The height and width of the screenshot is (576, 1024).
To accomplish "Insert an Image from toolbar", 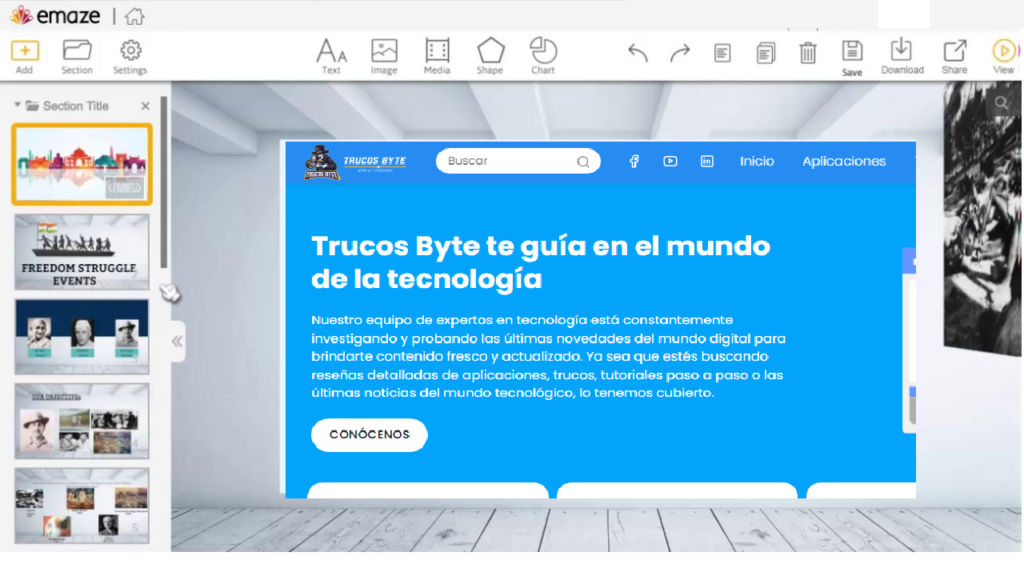I will pyautogui.click(x=384, y=57).
